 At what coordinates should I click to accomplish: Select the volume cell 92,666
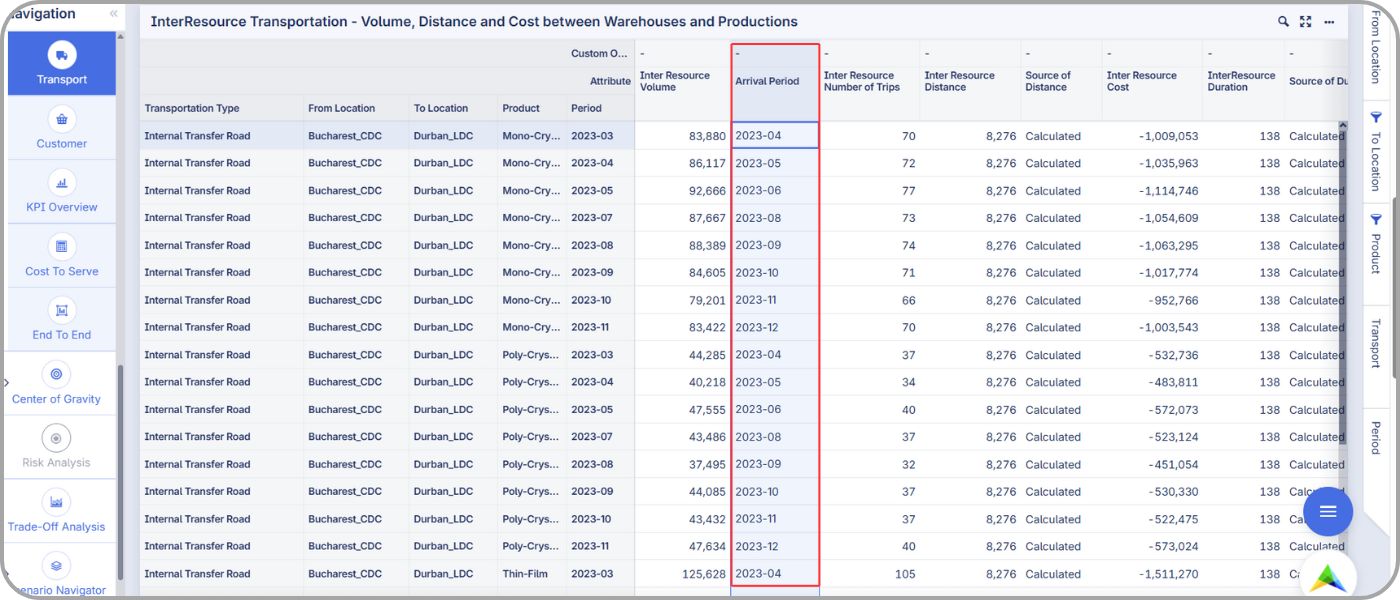point(683,191)
